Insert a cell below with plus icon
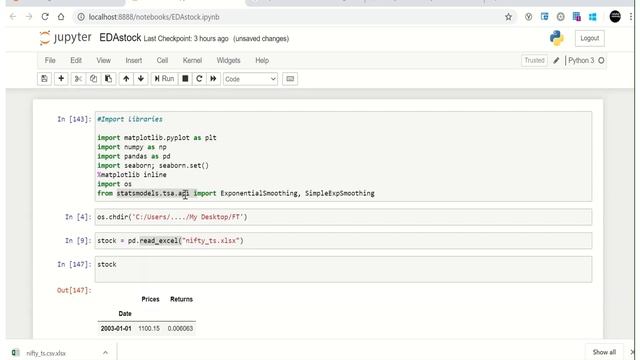Image resolution: width=640 pixels, height=360 pixels. [x=61, y=79]
